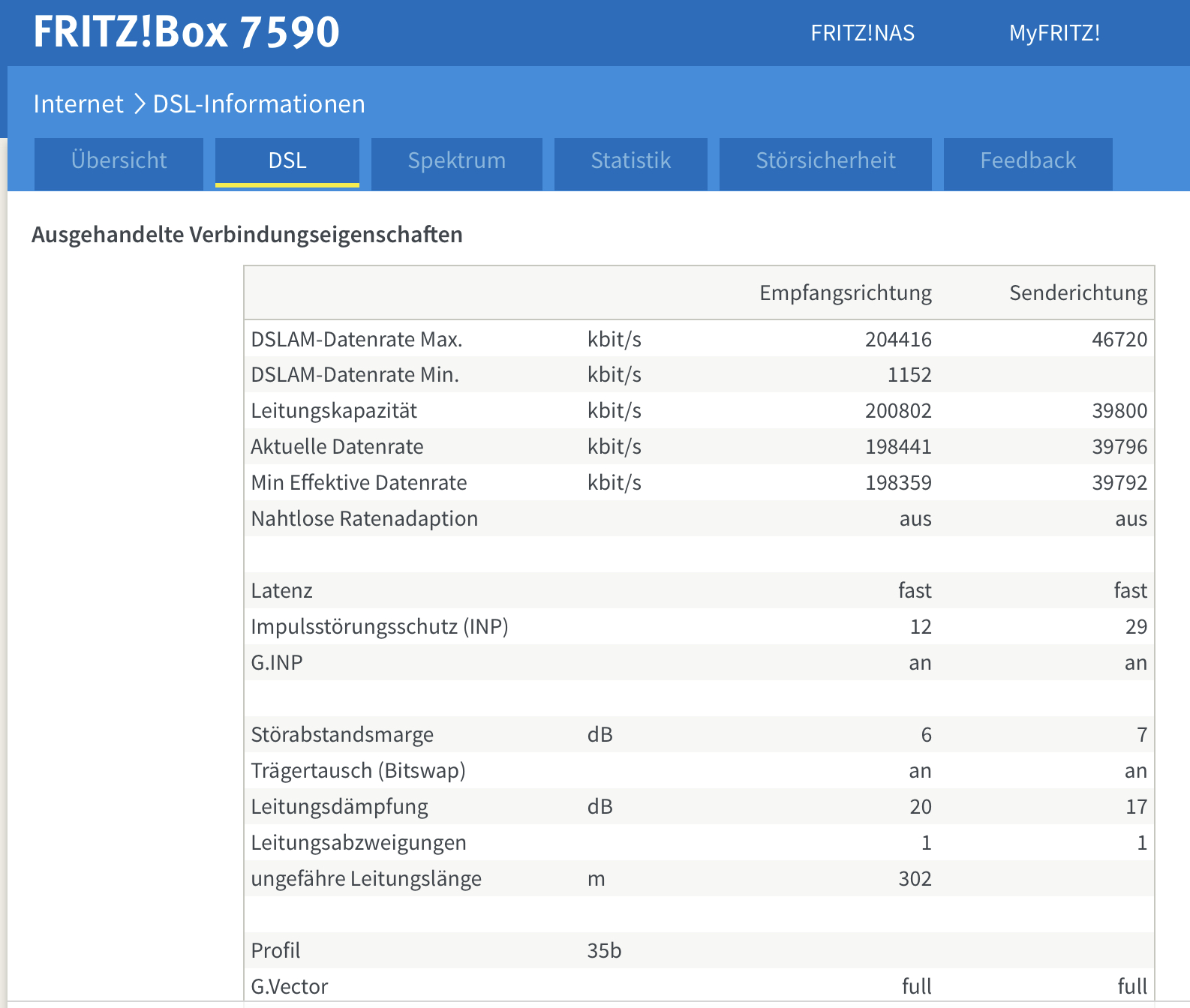Click the line length value 302
The height and width of the screenshot is (1008, 1190).
(915, 878)
